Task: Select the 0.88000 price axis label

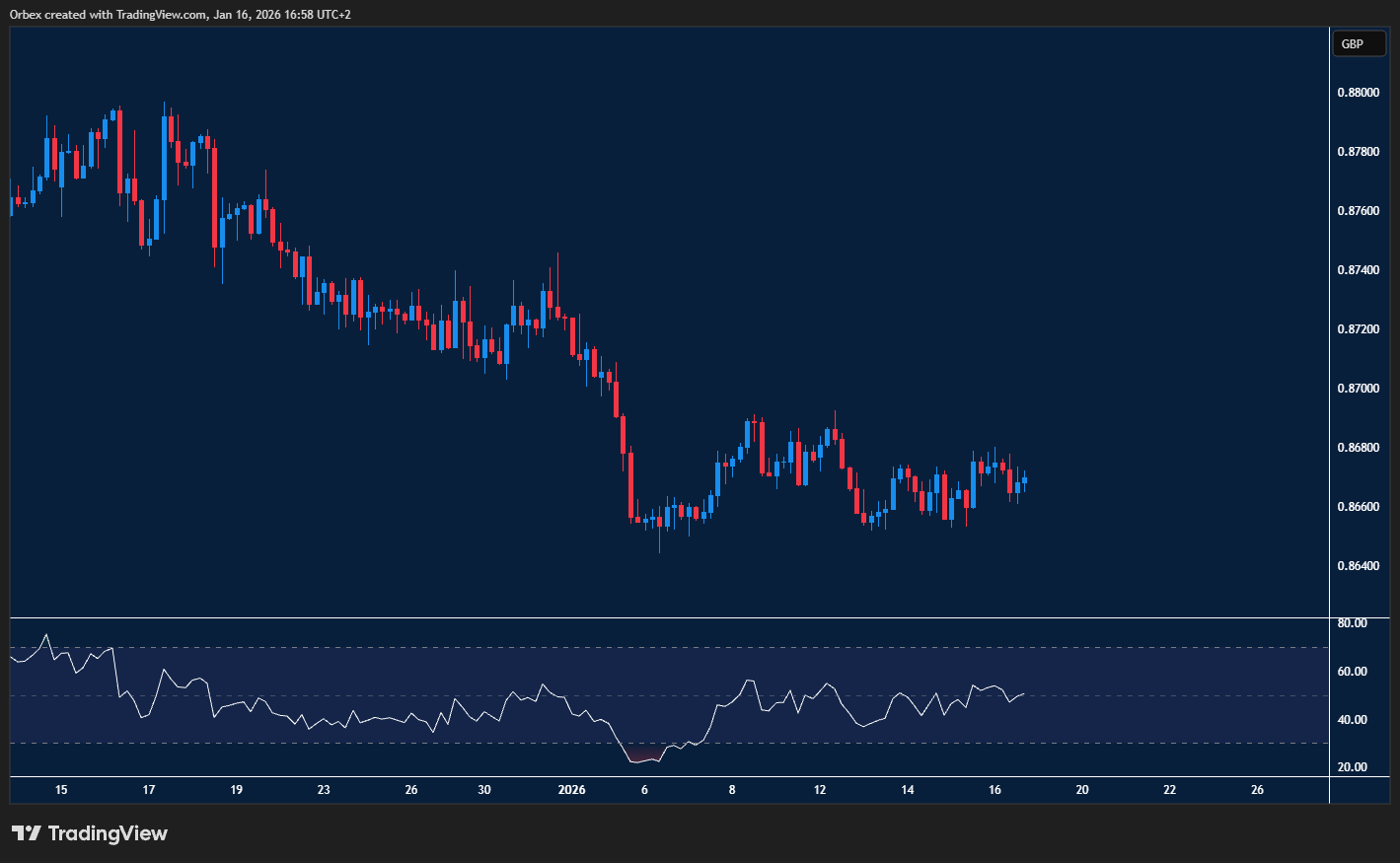Action: point(1358,93)
